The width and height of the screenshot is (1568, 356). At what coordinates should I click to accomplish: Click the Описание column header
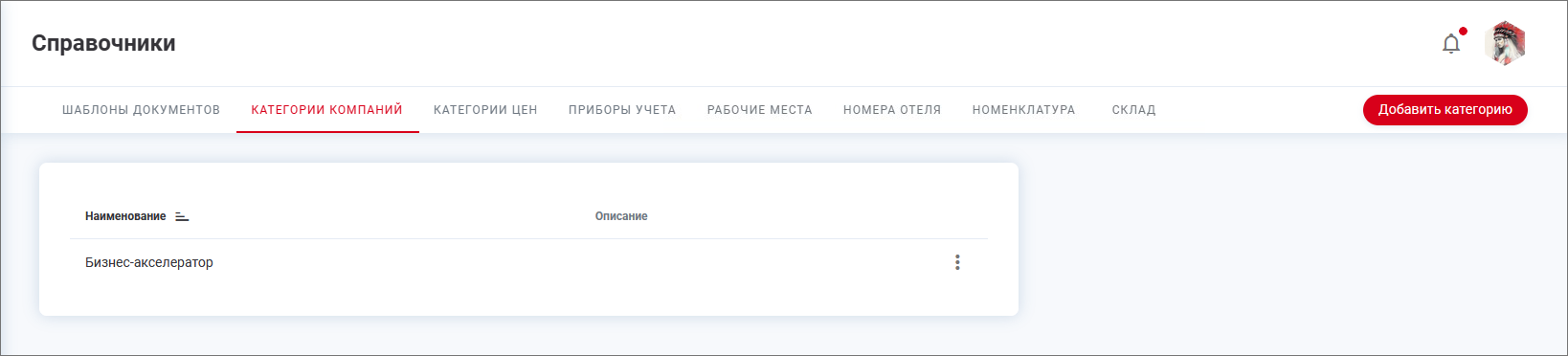(x=621, y=216)
